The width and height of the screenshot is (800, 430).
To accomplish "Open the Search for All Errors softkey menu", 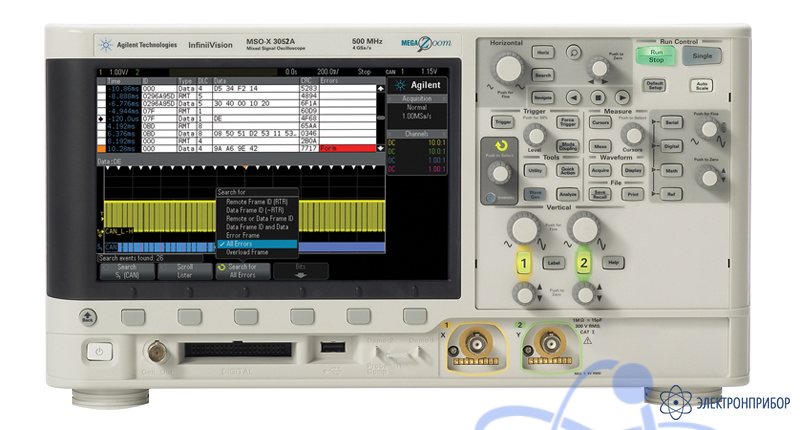I will (241, 270).
